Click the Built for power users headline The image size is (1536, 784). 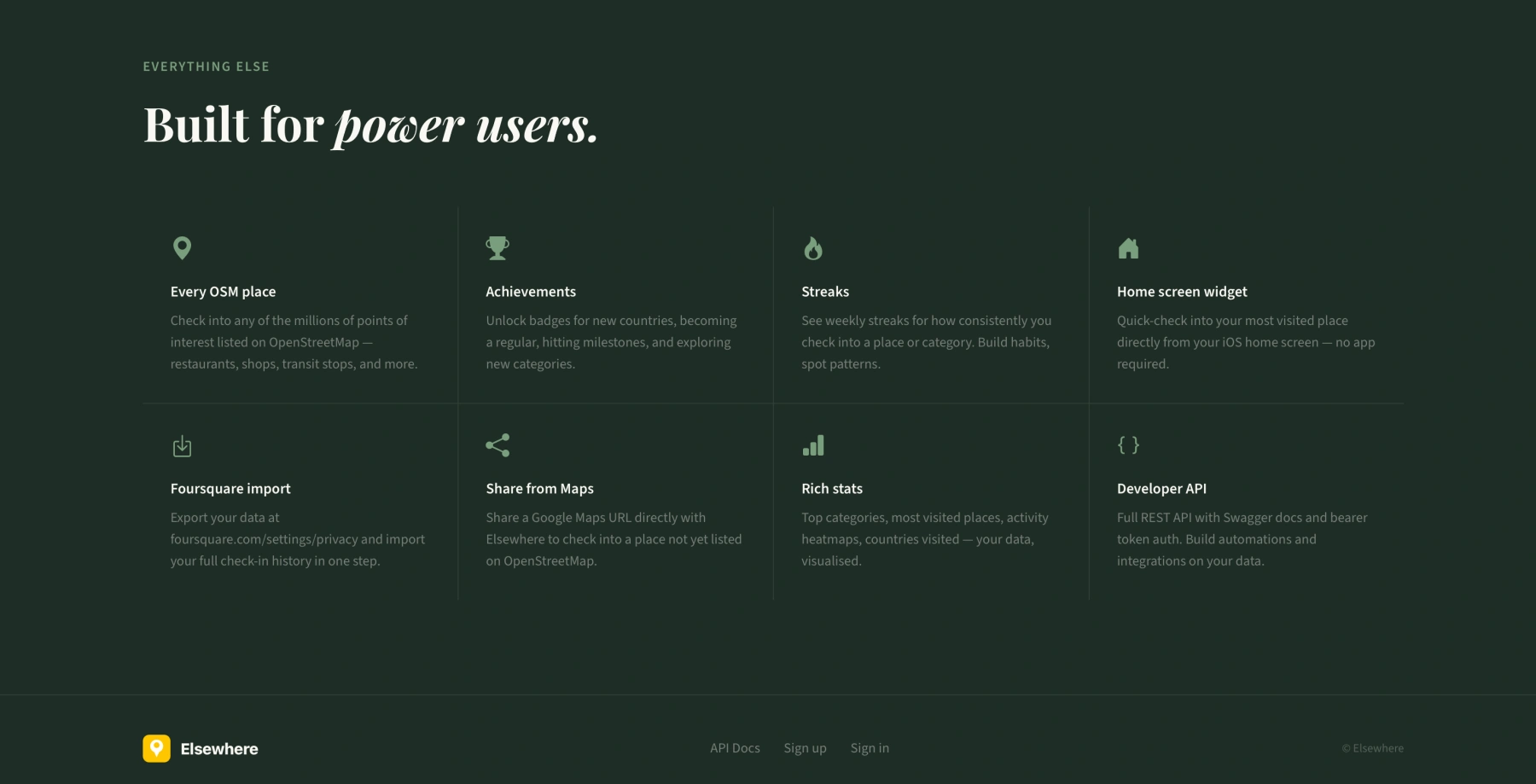[370, 125]
